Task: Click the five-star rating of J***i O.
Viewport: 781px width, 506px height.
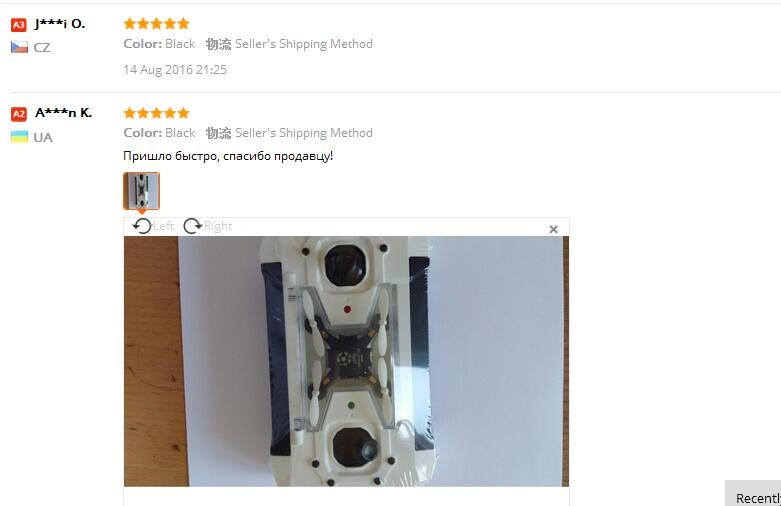Action: [x=156, y=23]
